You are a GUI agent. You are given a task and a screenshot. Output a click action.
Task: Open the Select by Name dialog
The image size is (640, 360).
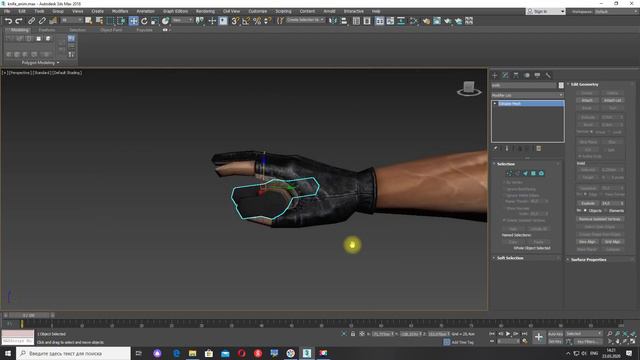[99, 21]
